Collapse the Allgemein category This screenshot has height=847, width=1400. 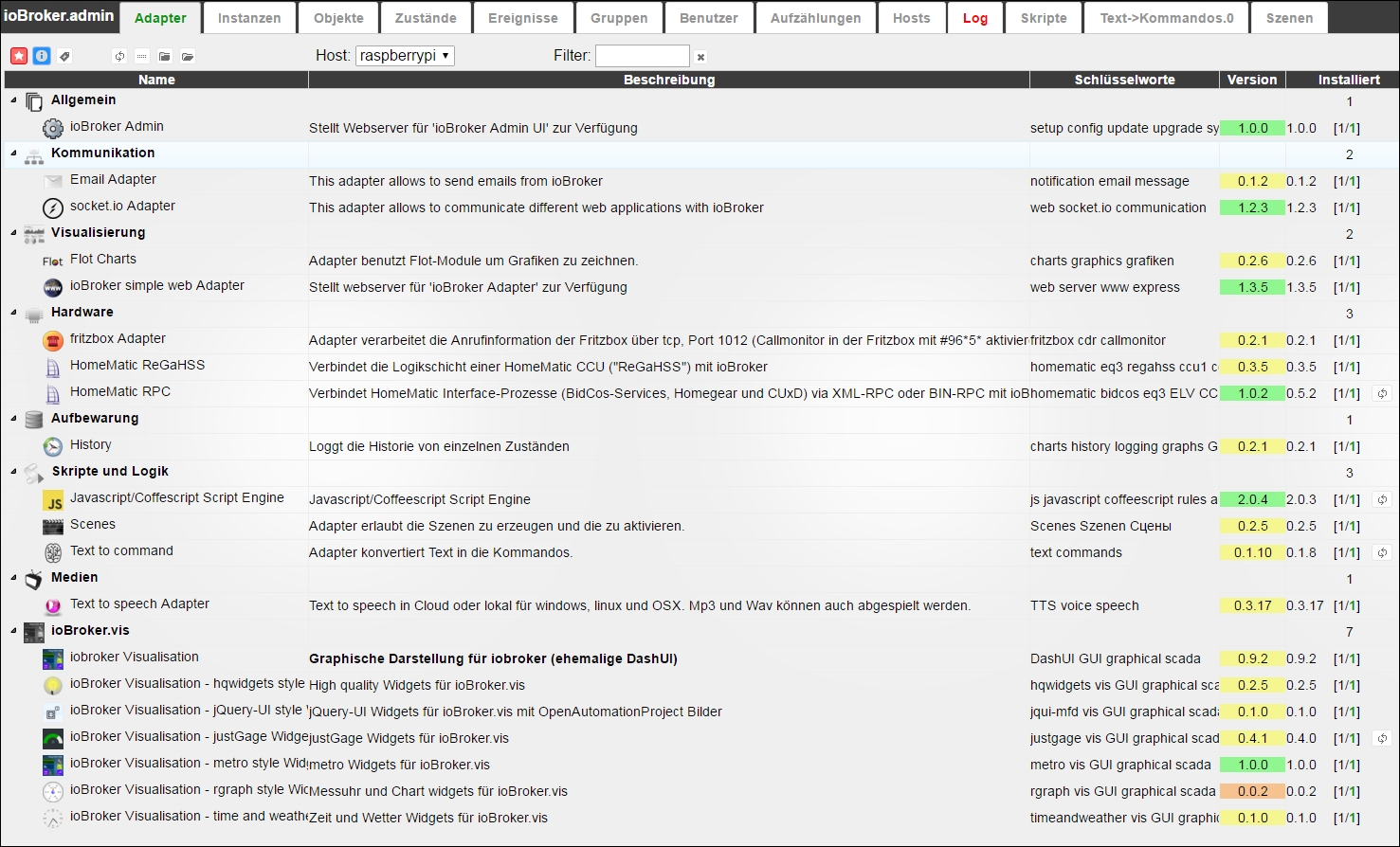pos(13,99)
